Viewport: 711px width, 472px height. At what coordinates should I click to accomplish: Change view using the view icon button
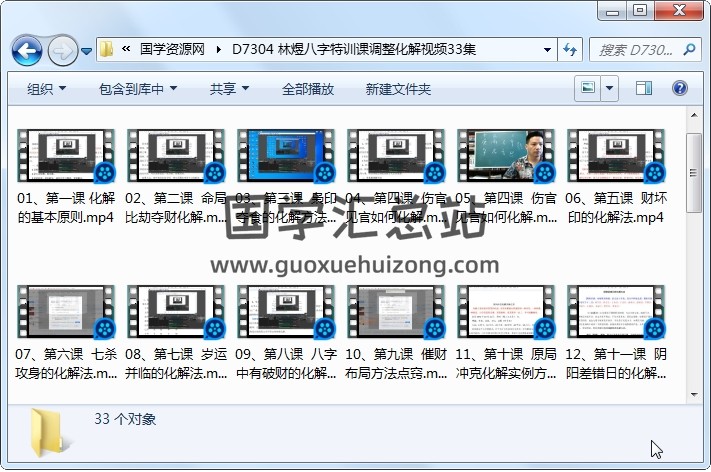point(588,88)
